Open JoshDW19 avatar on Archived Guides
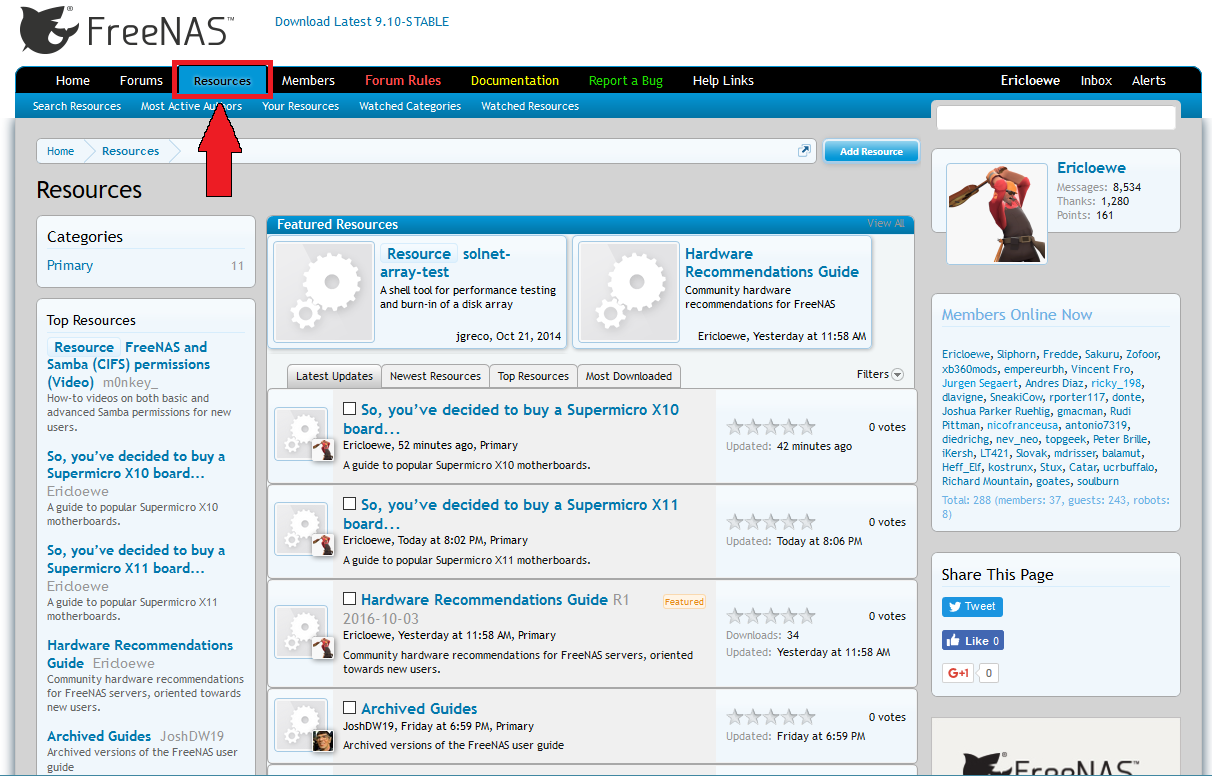 coord(322,740)
